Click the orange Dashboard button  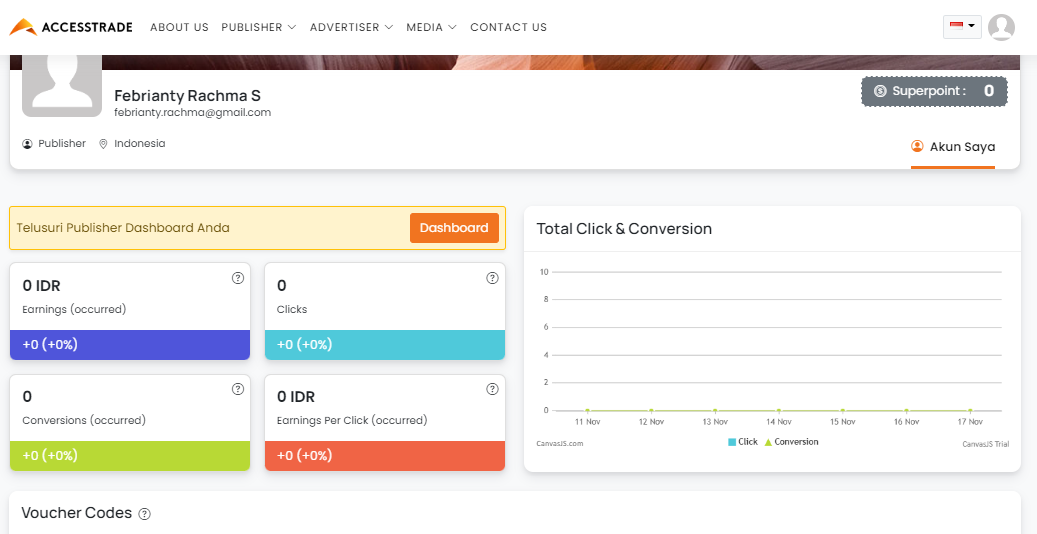click(454, 228)
